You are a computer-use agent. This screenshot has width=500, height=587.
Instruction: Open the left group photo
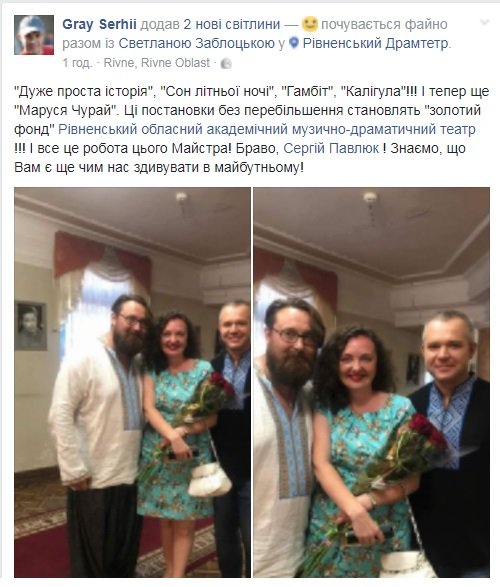[x=132, y=382]
